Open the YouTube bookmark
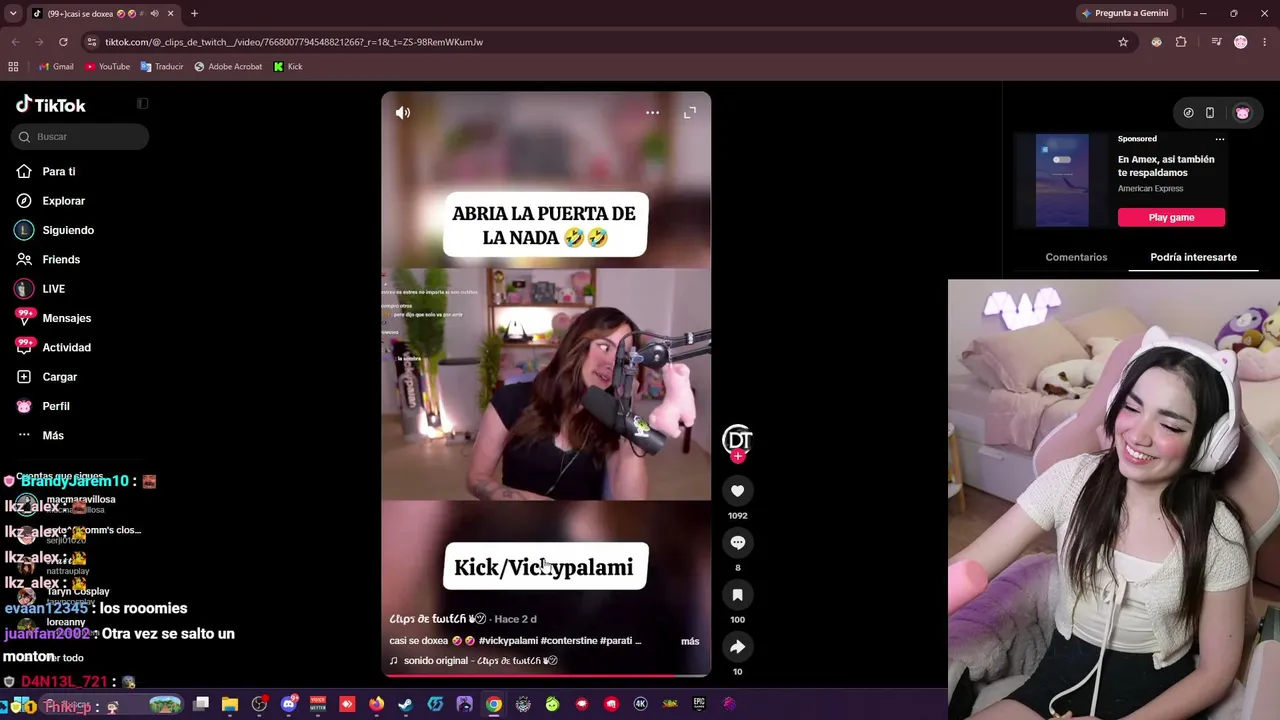 point(107,67)
